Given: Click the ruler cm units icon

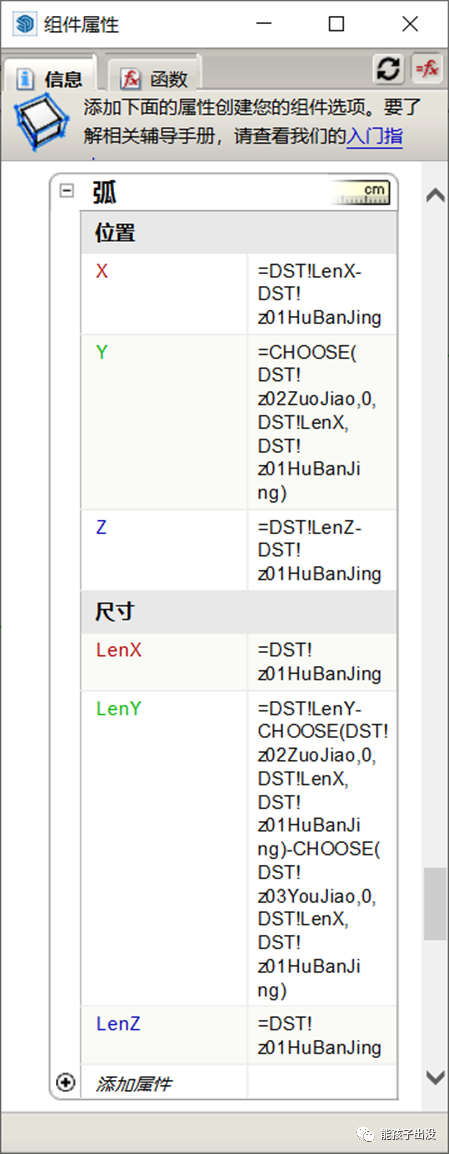Looking at the screenshot, I should click(x=361, y=193).
